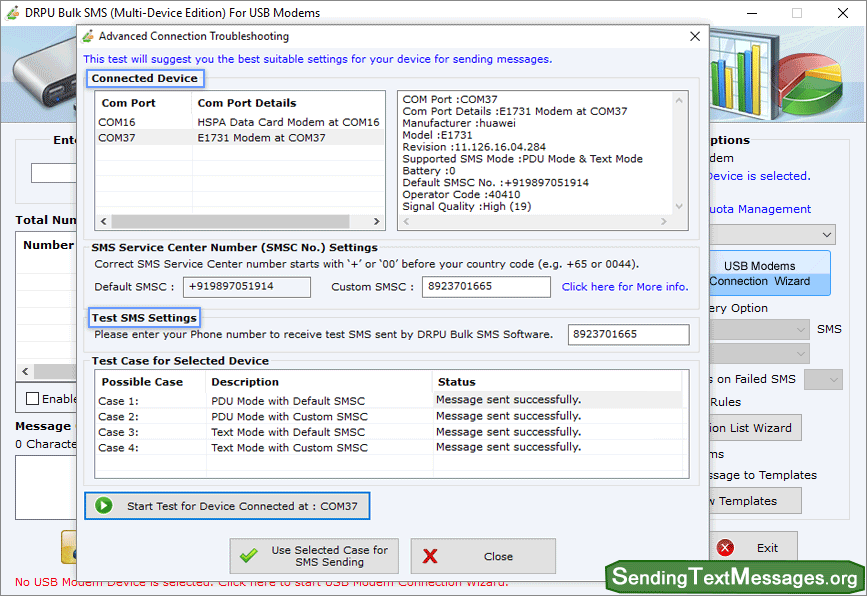Click USB Modems Connection Wizard button
The width and height of the screenshot is (867, 596).
point(769,273)
